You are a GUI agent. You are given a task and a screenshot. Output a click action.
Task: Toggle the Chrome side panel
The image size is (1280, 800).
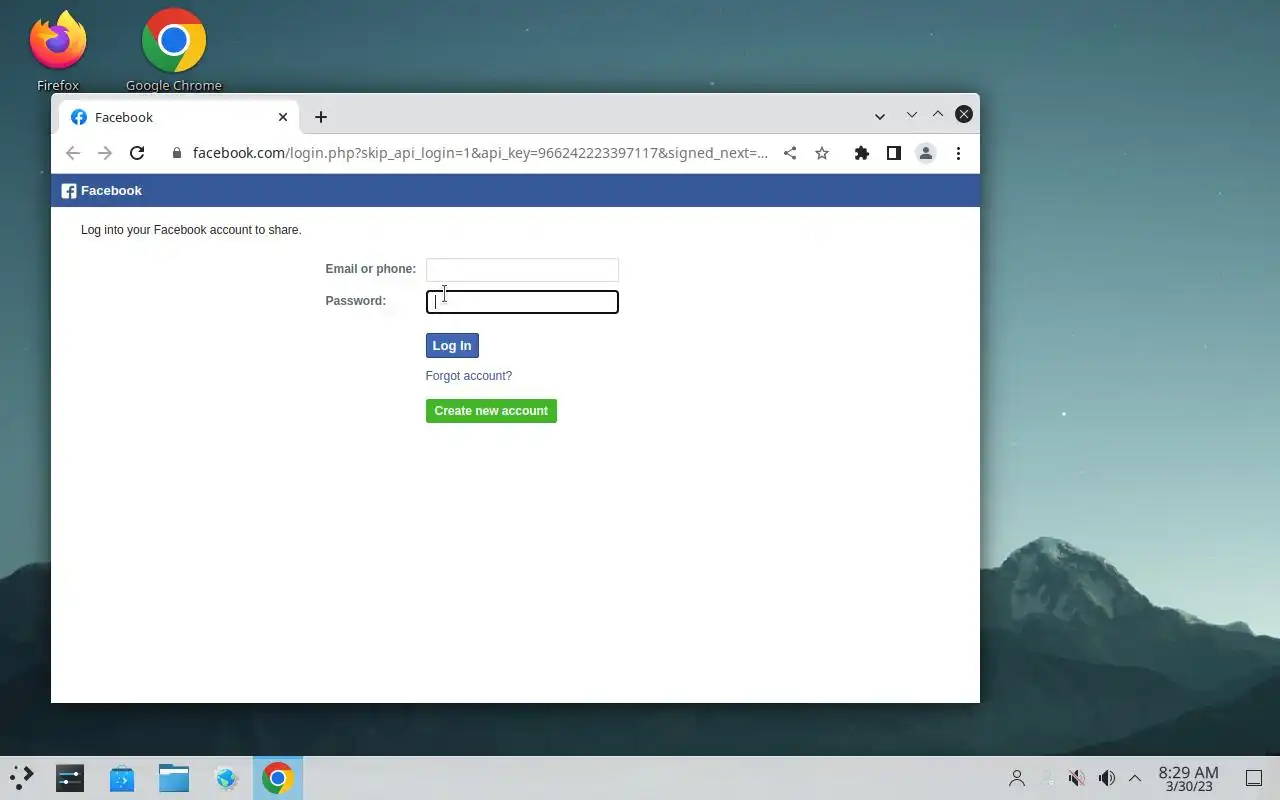pyautogui.click(x=894, y=153)
